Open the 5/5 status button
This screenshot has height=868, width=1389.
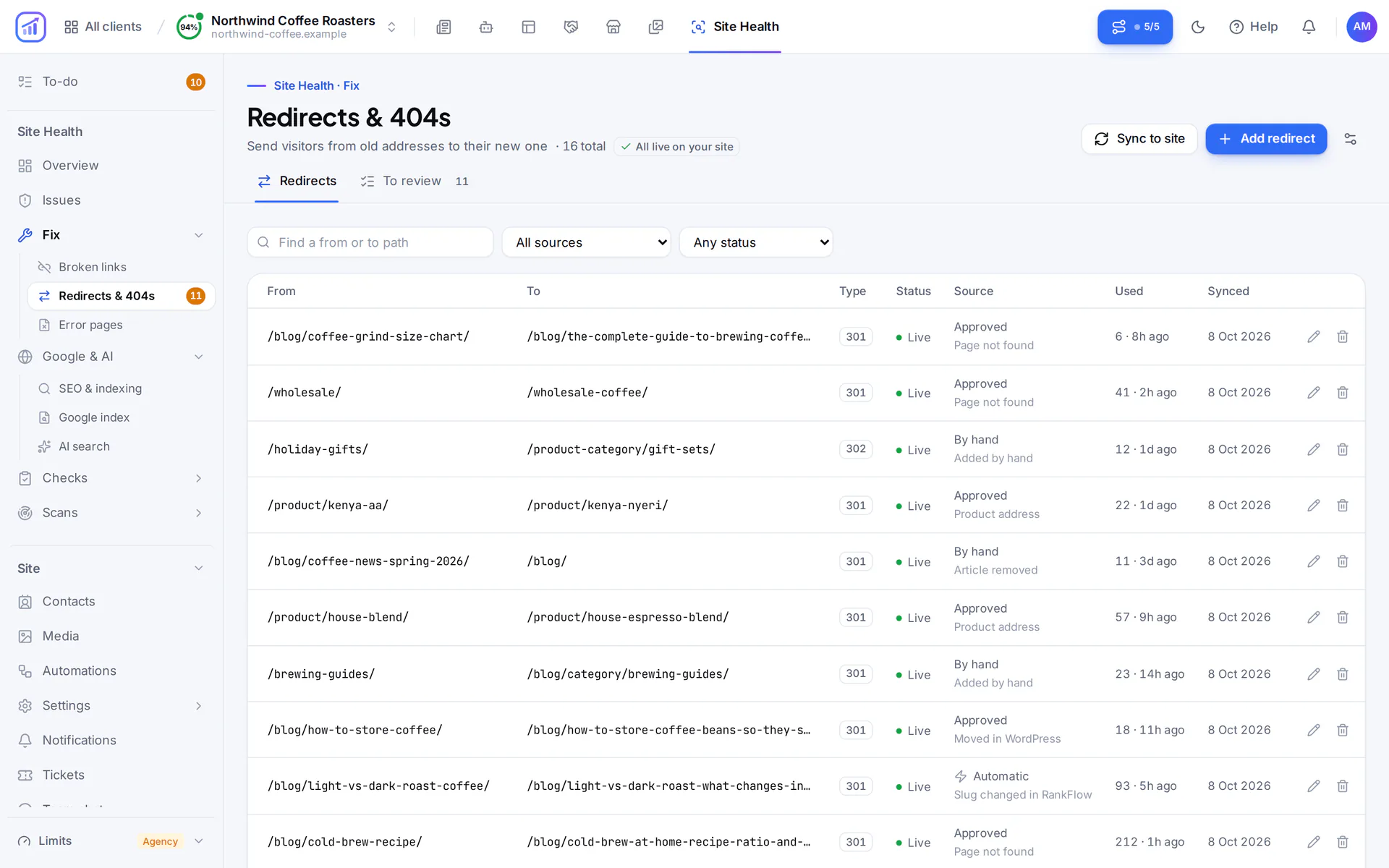tap(1135, 27)
